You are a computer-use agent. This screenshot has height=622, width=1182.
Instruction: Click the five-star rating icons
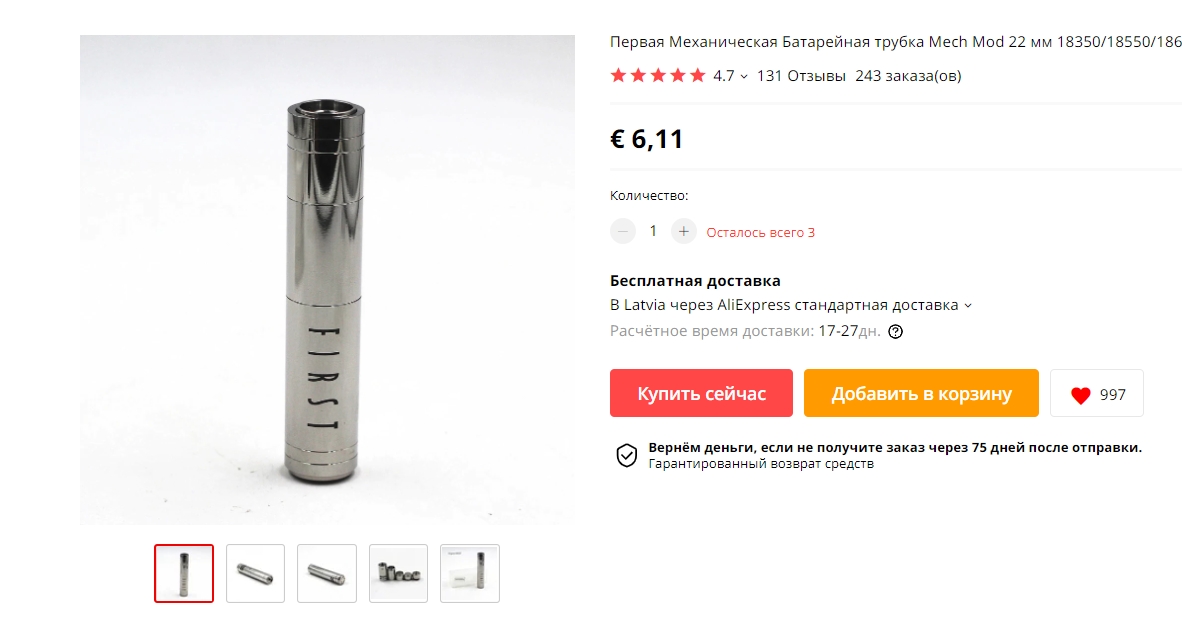pyautogui.click(x=658, y=75)
